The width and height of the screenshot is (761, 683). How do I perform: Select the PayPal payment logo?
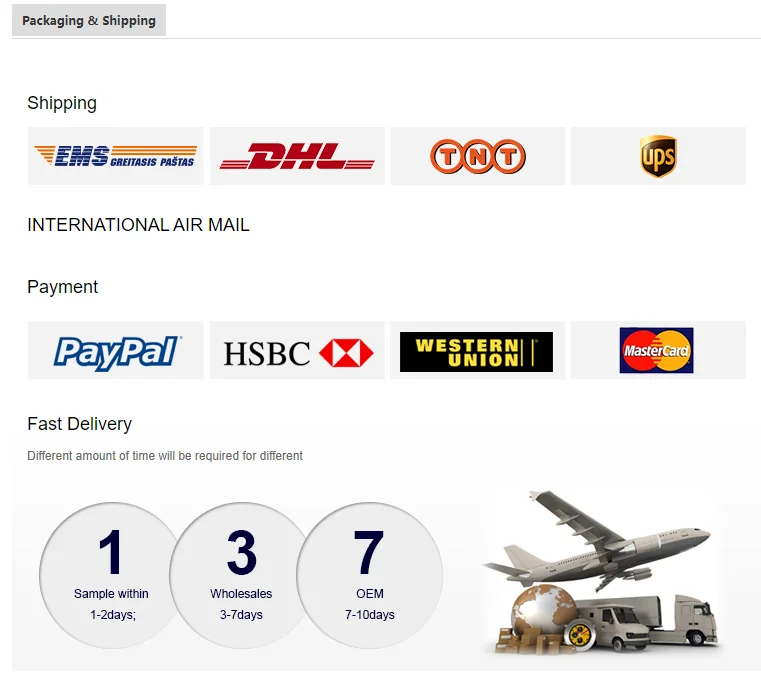point(116,350)
